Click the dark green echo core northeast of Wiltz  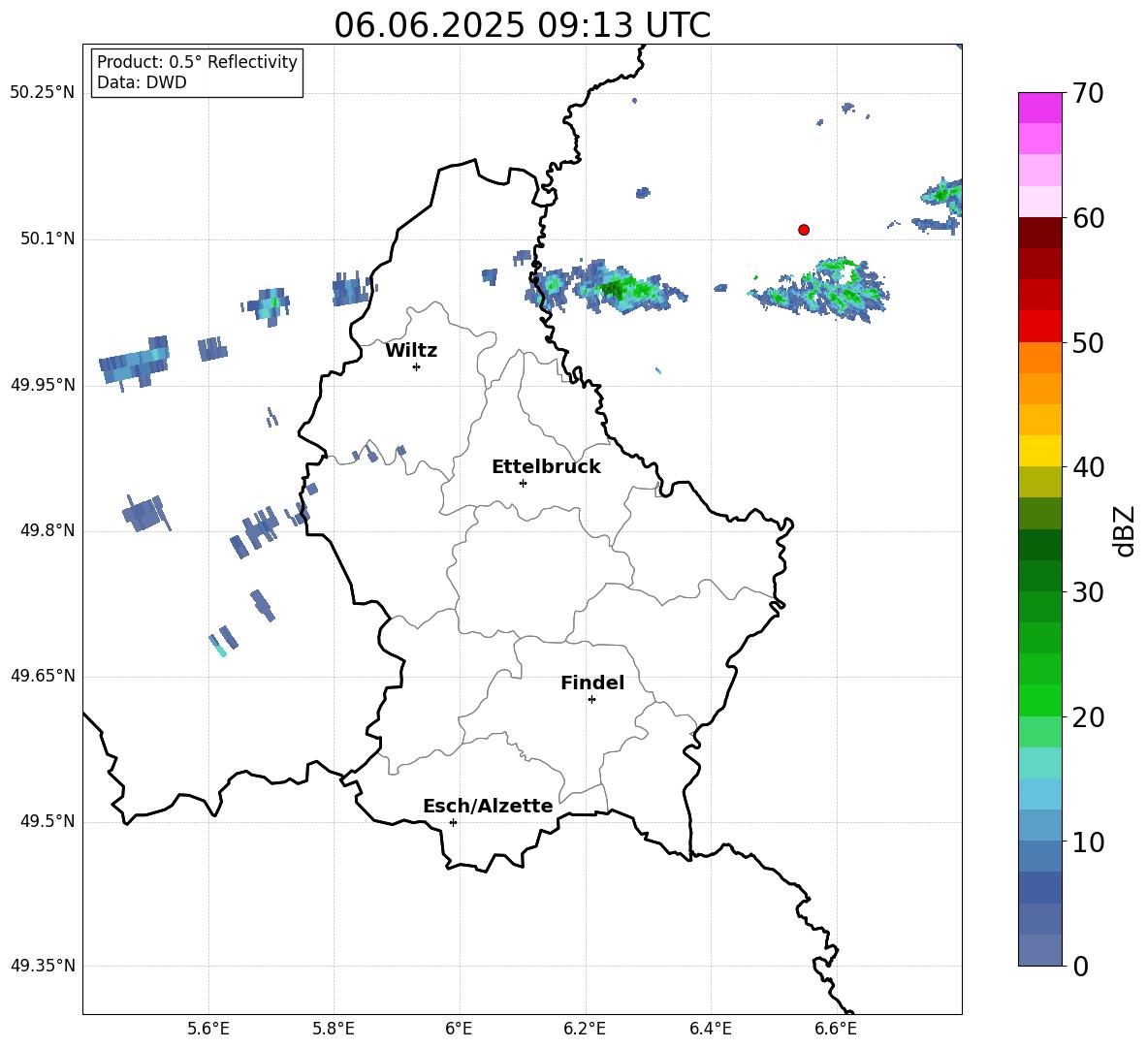[x=614, y=288]
